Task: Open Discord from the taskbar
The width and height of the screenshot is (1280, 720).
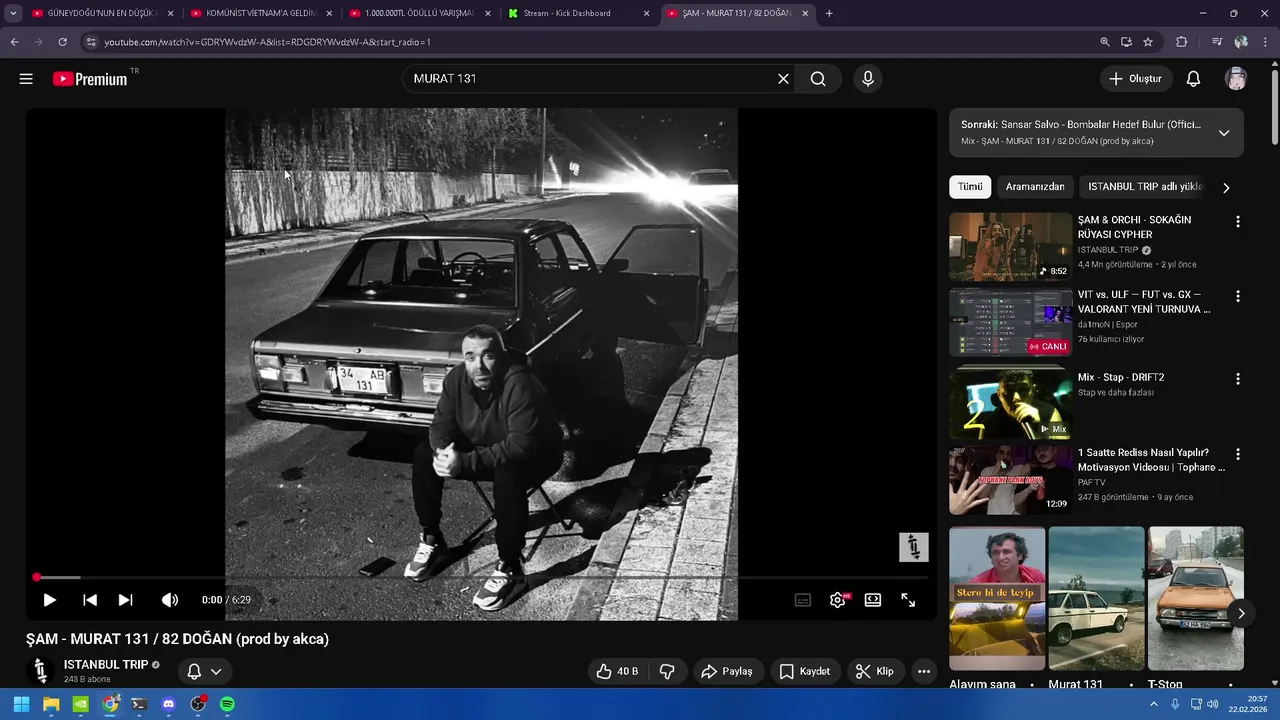Action: (x=168, y=704)
